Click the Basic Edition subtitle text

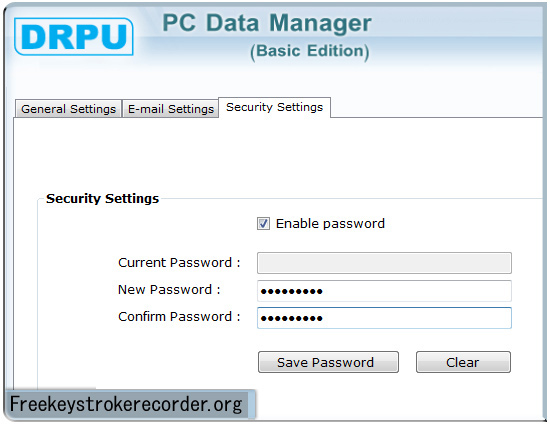click(x=310, y=51)
